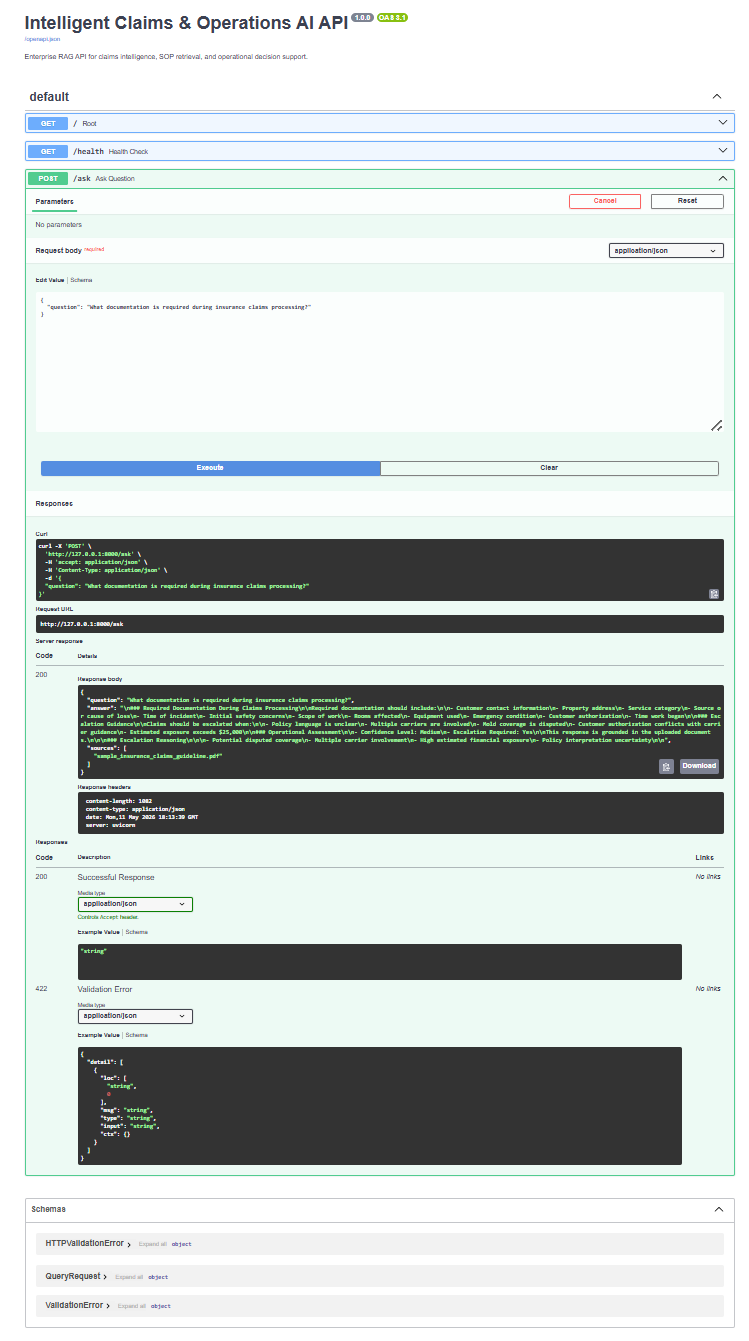749x1341 pixels.
Task: Collapse the POST /ask endpoint chevron
Action: pos(723,179)
